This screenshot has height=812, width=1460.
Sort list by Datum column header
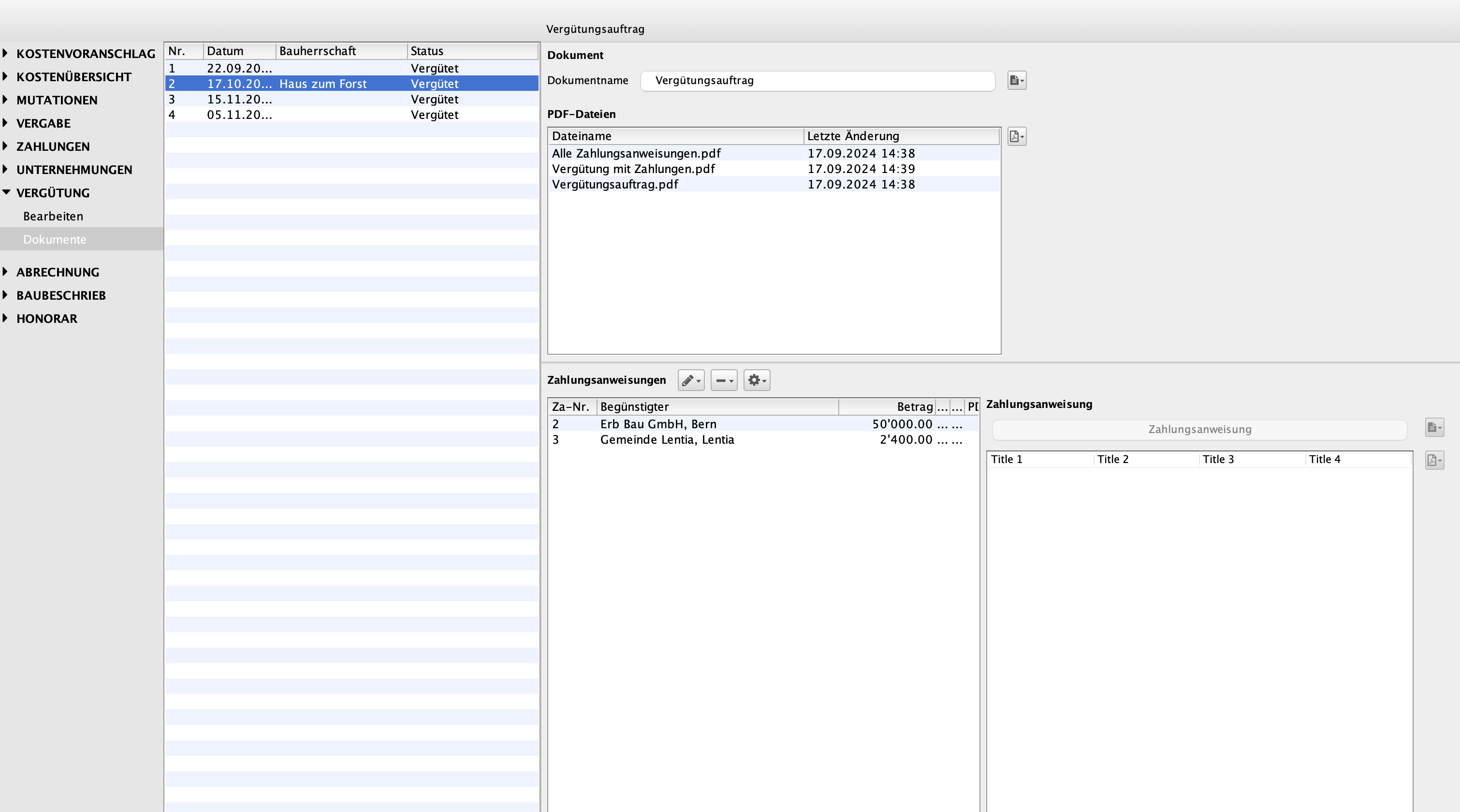click(239, 51)
